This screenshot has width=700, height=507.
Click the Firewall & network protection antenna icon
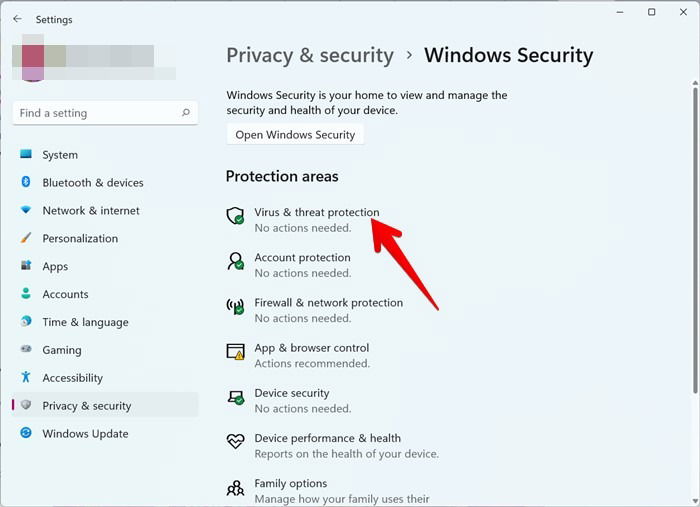point(235,307)
